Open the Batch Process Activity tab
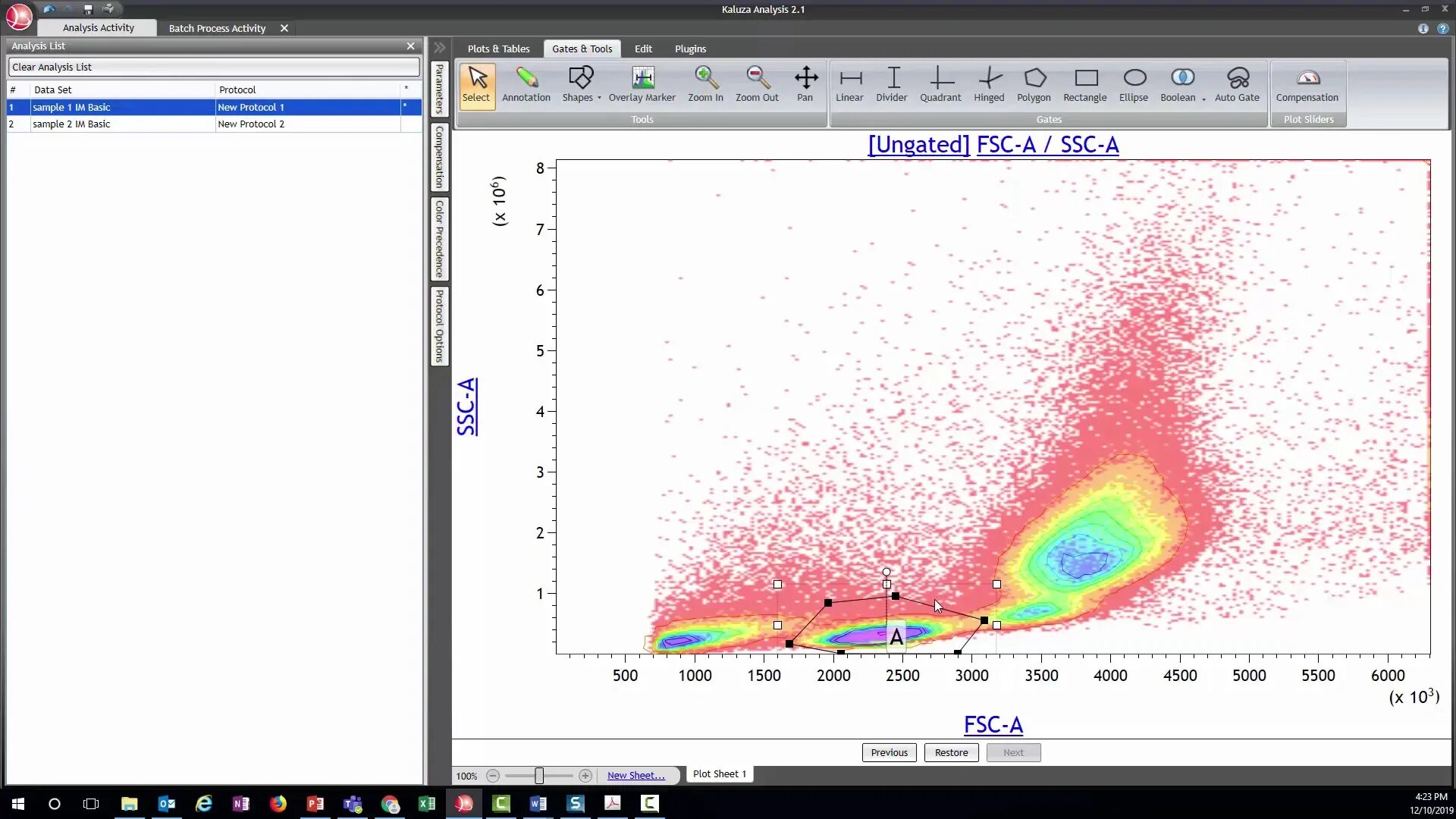This screenshot has height=819, width=1456. pos(217,28)
